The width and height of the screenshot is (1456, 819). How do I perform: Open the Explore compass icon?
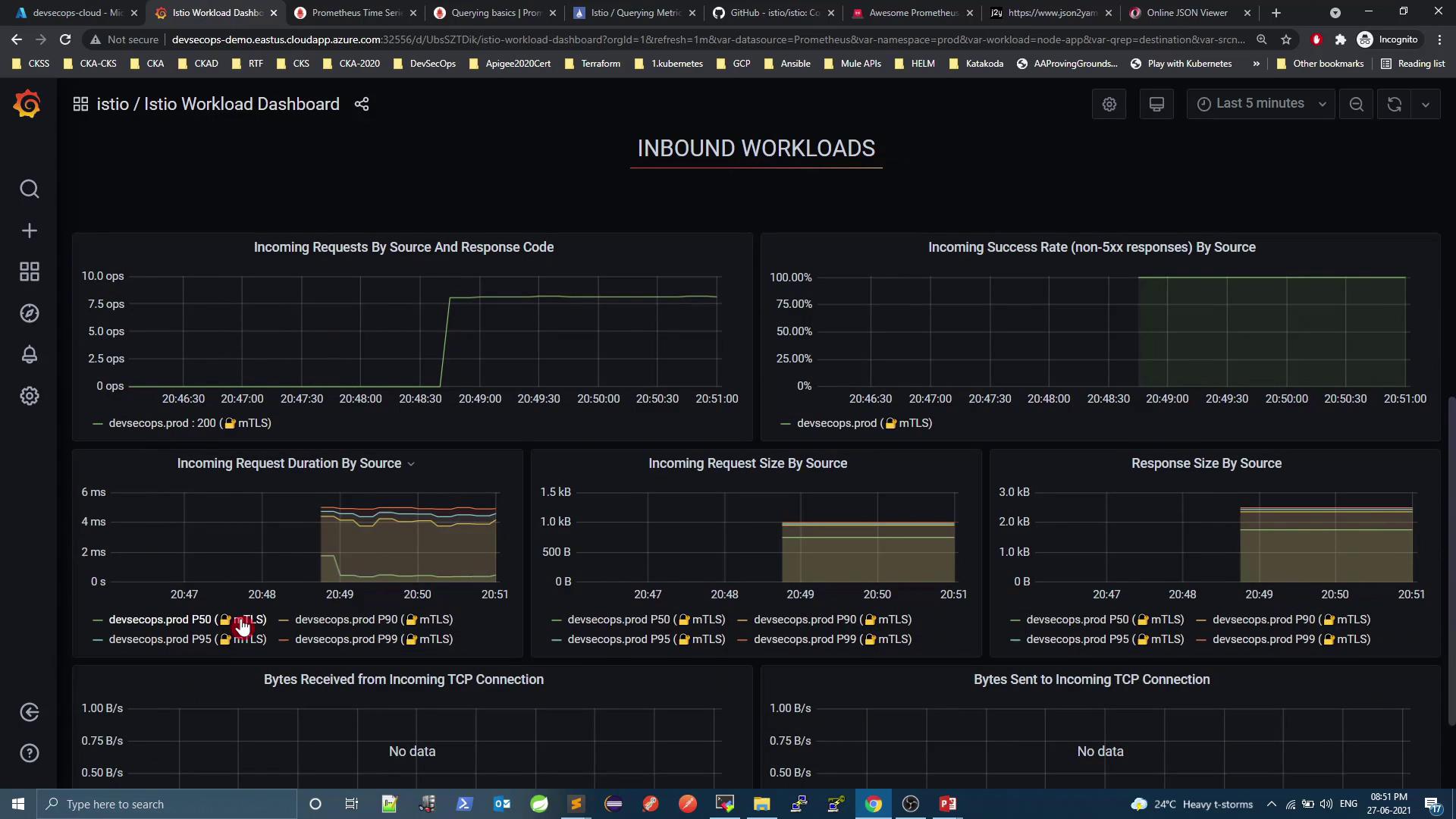click(29, 313)
